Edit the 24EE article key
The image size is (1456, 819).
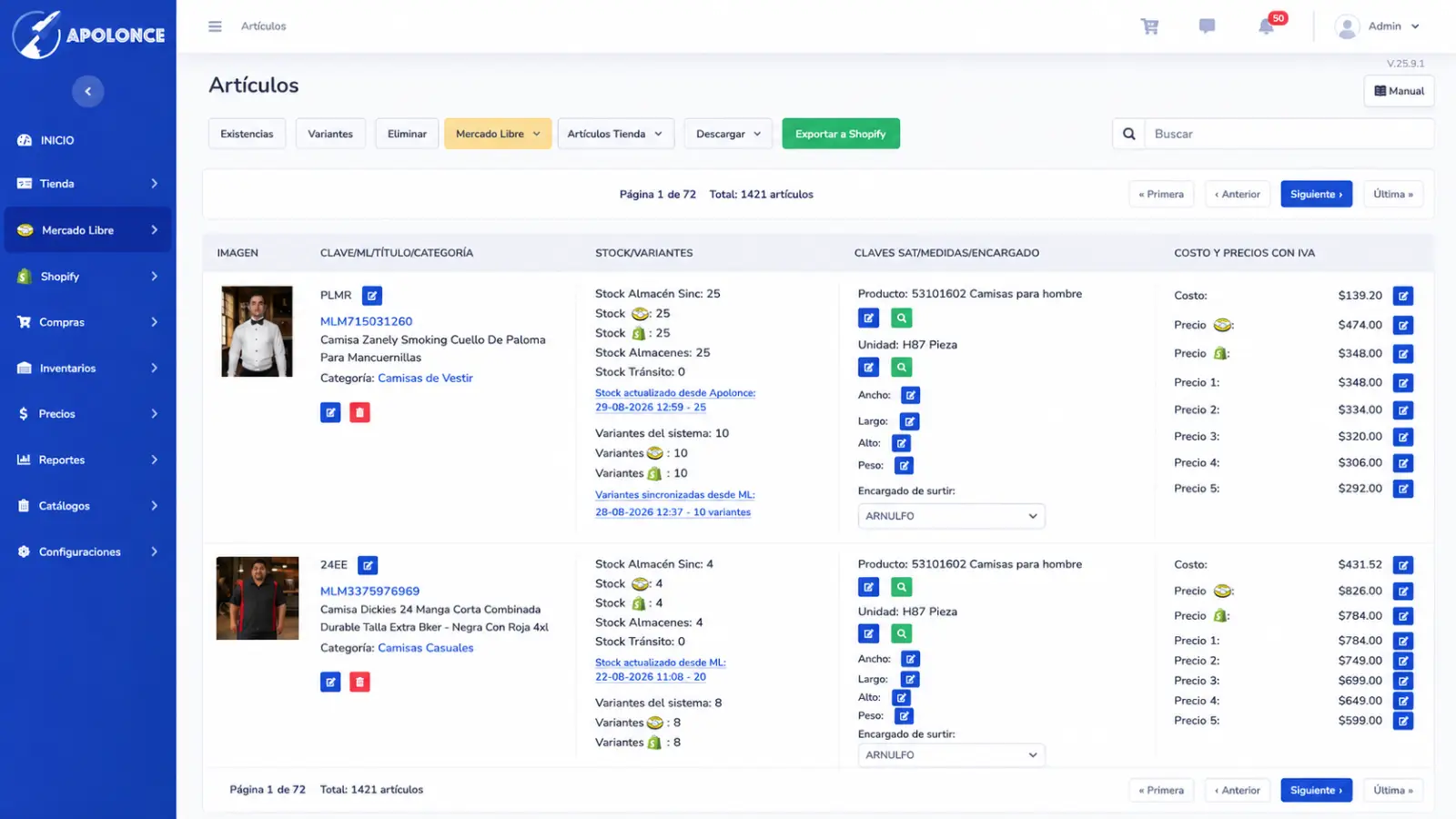pos(368,565)
